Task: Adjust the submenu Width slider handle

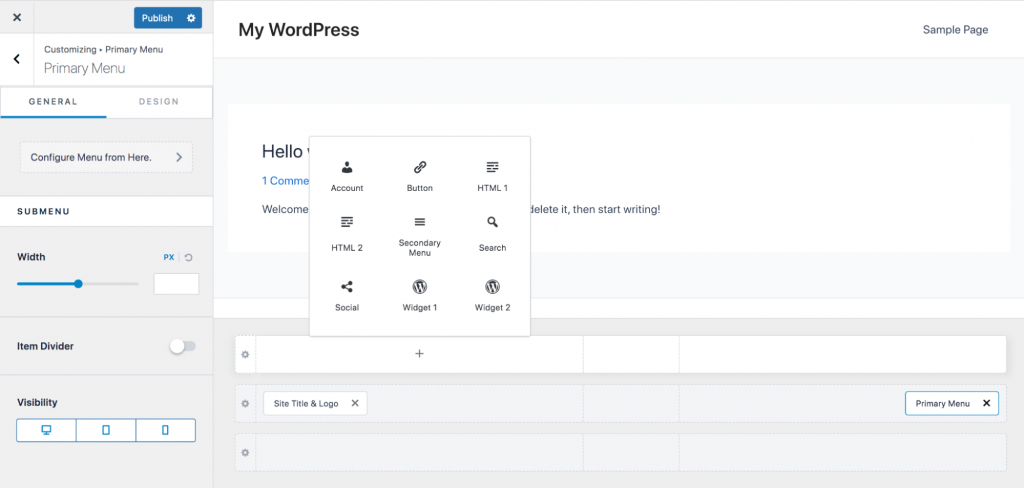Action: (78, 284)
